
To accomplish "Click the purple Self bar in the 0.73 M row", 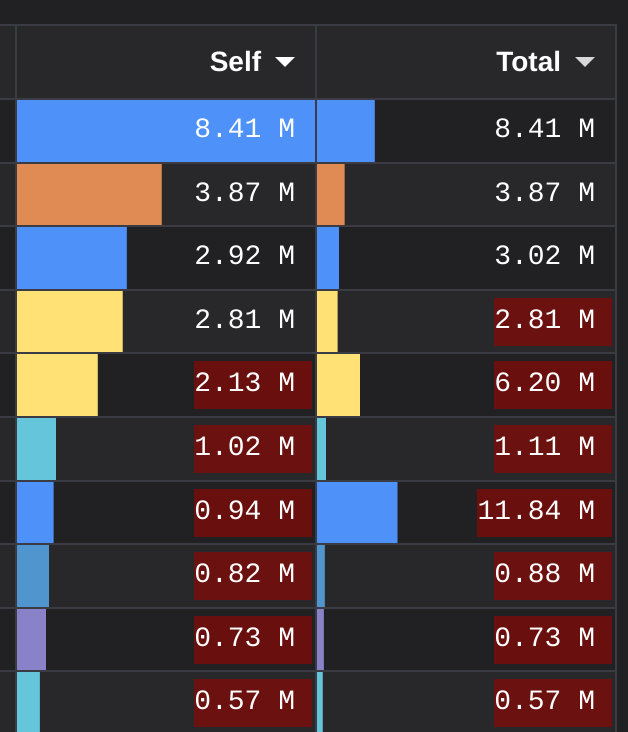I will [x=32, y=640].
